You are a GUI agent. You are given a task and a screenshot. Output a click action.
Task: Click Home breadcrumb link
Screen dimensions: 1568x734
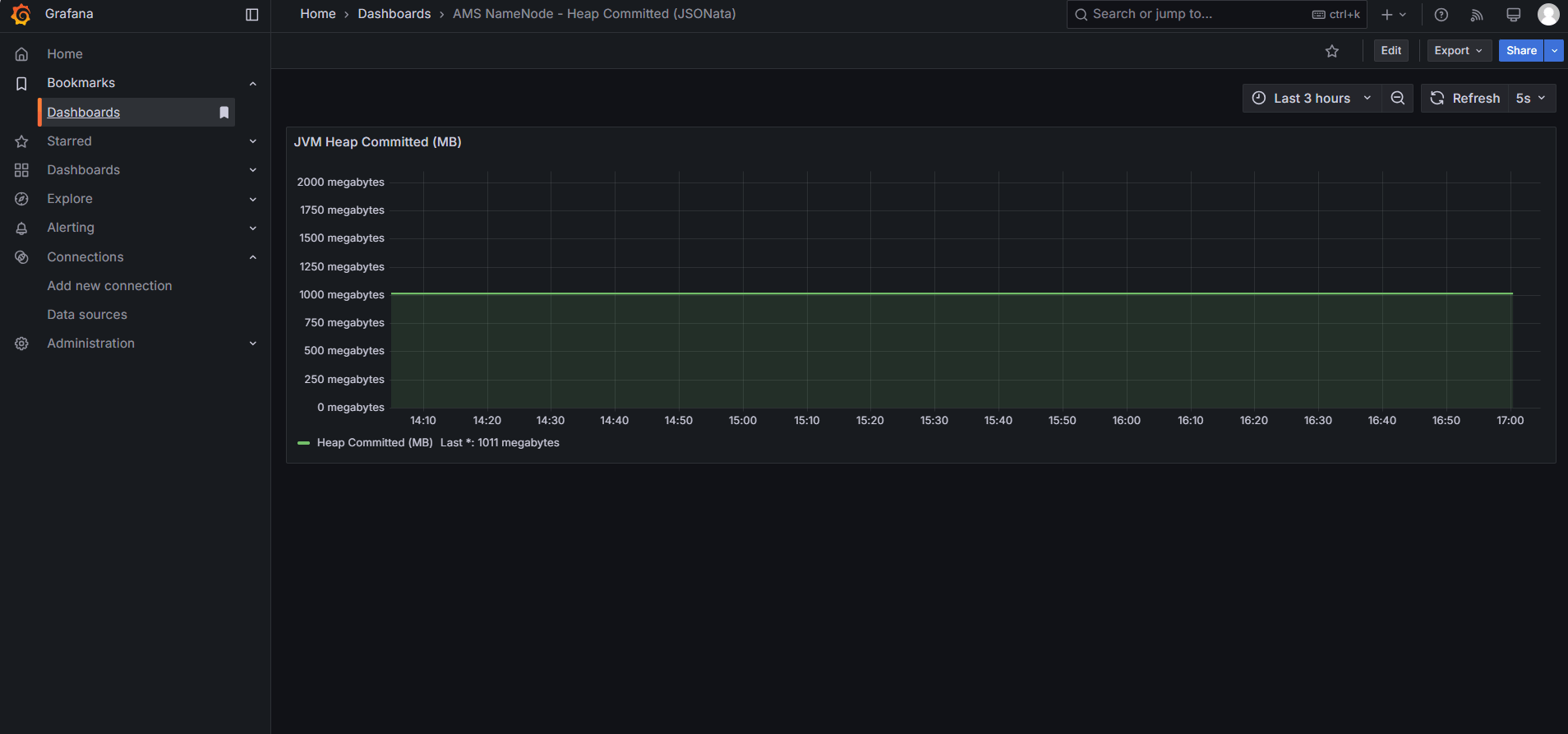tap(318, 14)
